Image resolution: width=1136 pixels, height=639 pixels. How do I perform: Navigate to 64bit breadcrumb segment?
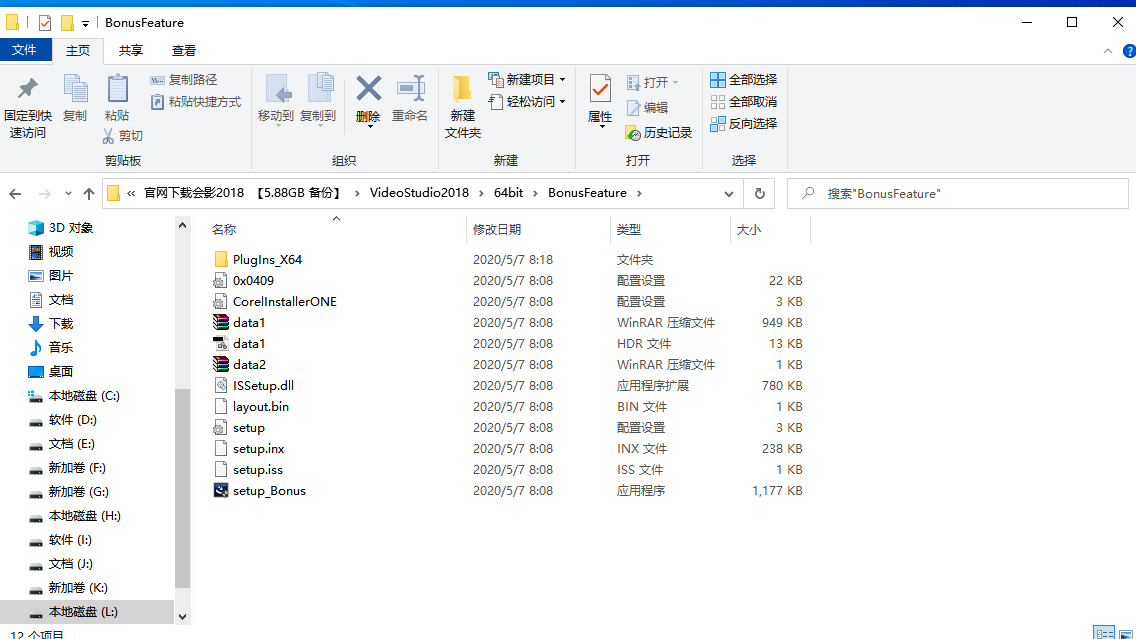coord(509,193)
